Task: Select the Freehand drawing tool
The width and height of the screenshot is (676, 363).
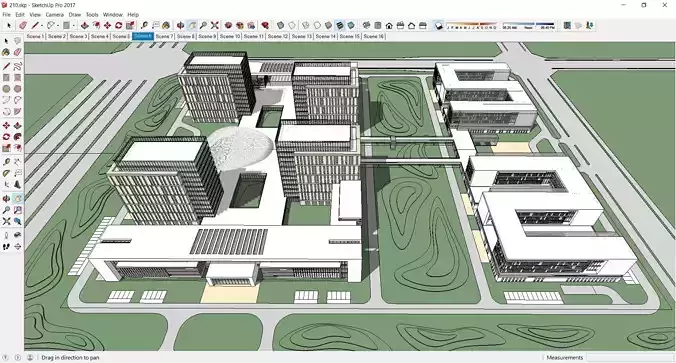Action: click(x=17, y=66)
